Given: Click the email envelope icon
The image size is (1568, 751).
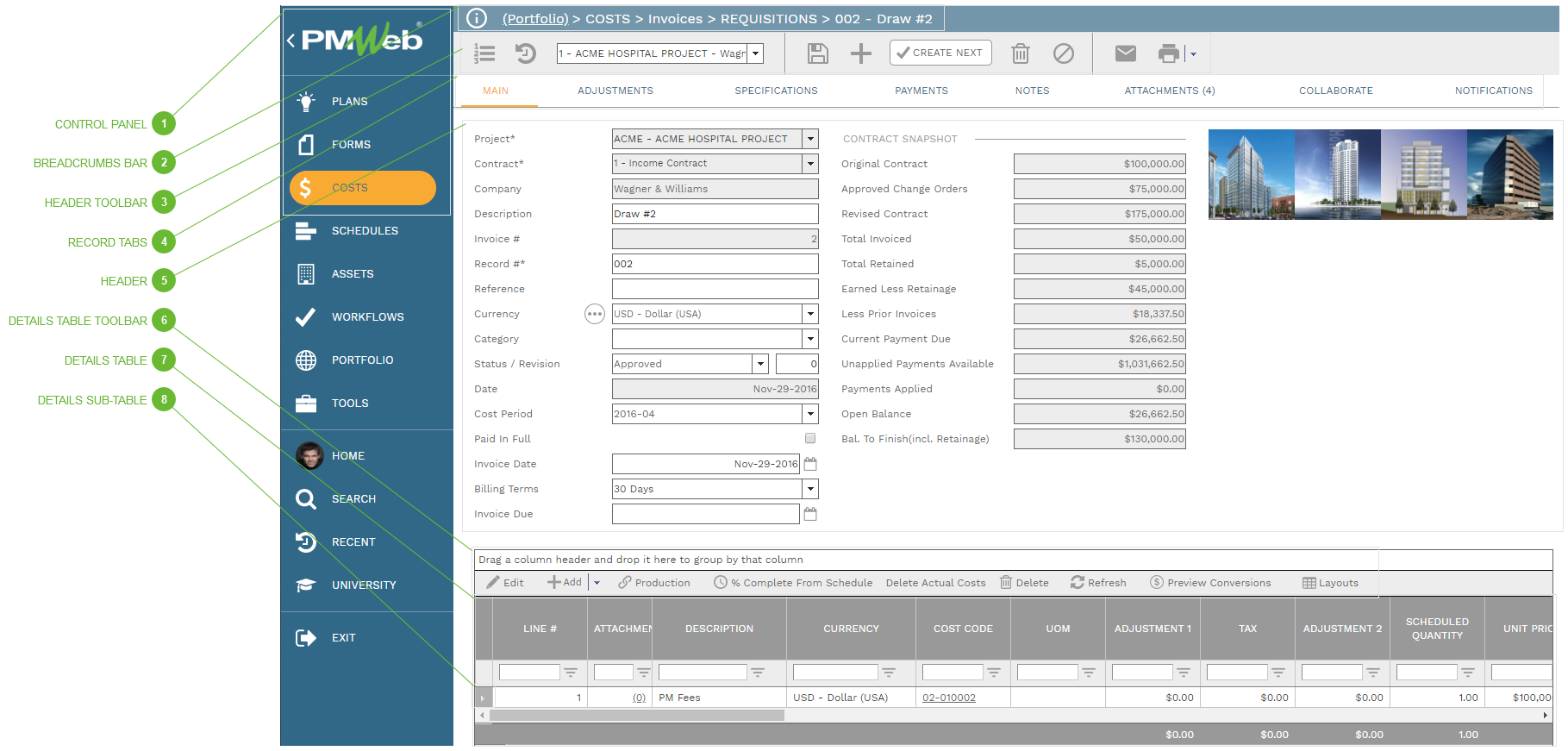Looking at the screenshot, I should coord(1125,53).
